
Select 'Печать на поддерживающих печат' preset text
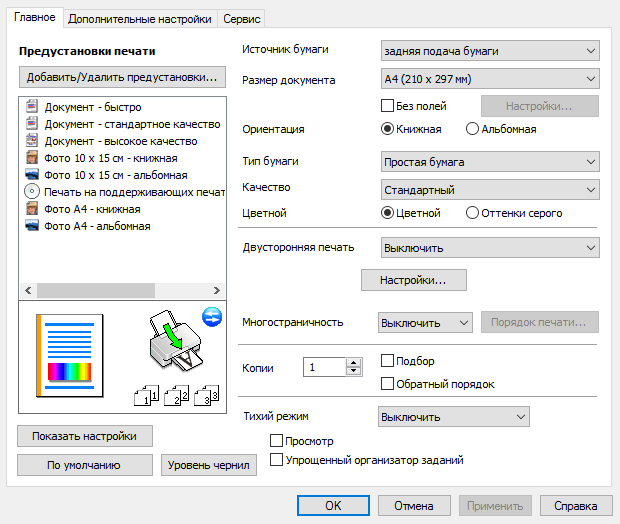coord(134,192)
